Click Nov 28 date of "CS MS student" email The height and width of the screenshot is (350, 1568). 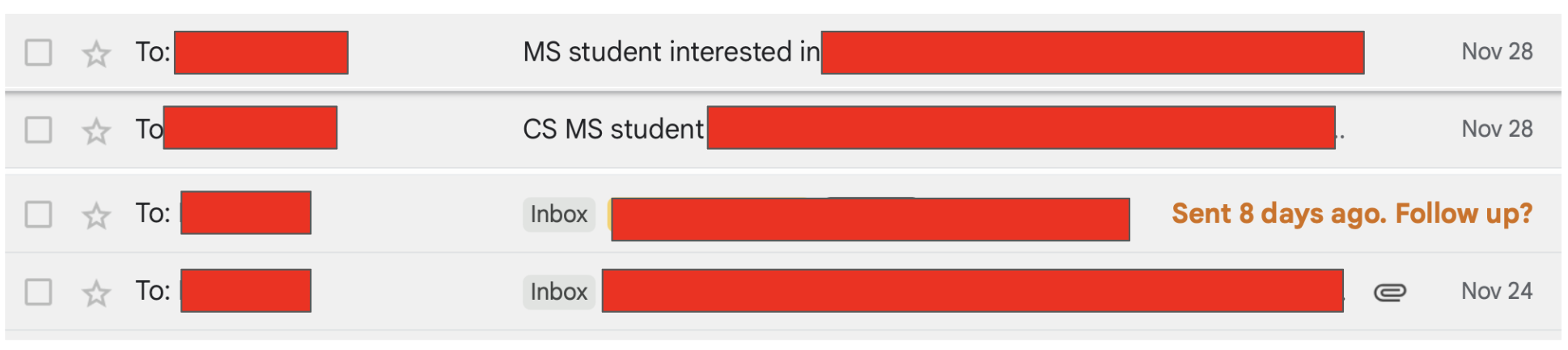click(x=1496, y=129)
